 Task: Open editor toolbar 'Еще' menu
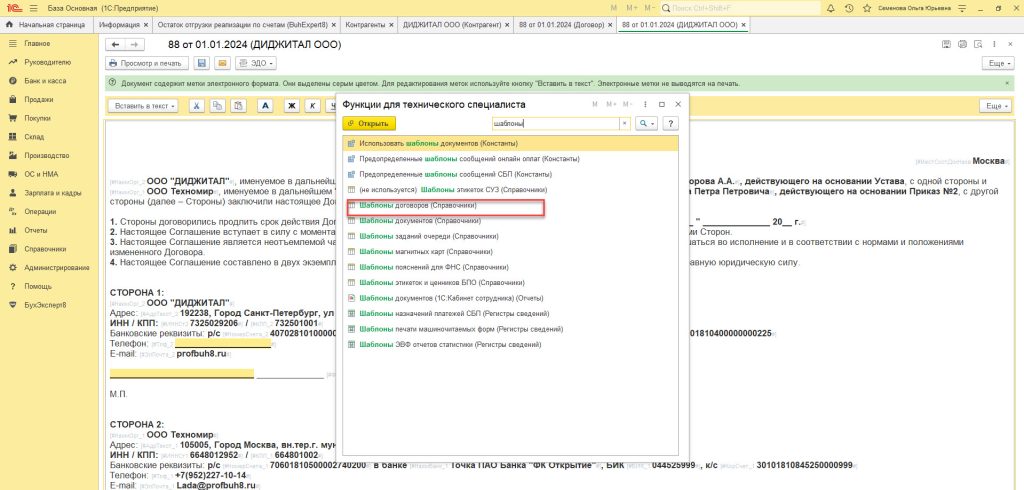pos(995,106)
